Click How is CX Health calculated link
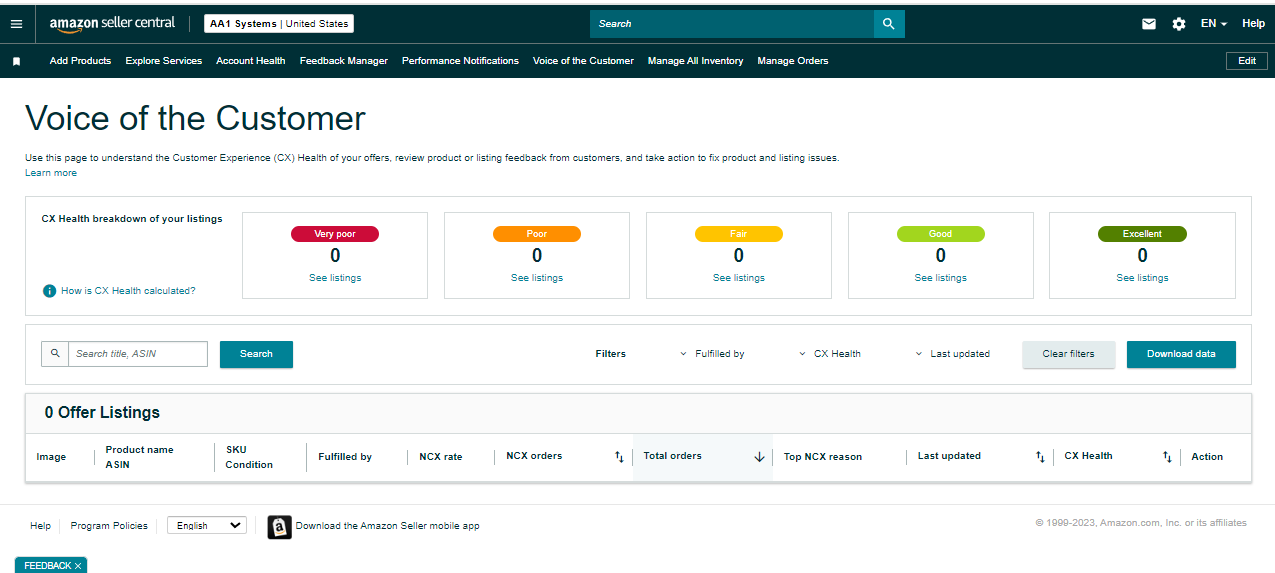The image size is (1275, 573). click(128, 291)
